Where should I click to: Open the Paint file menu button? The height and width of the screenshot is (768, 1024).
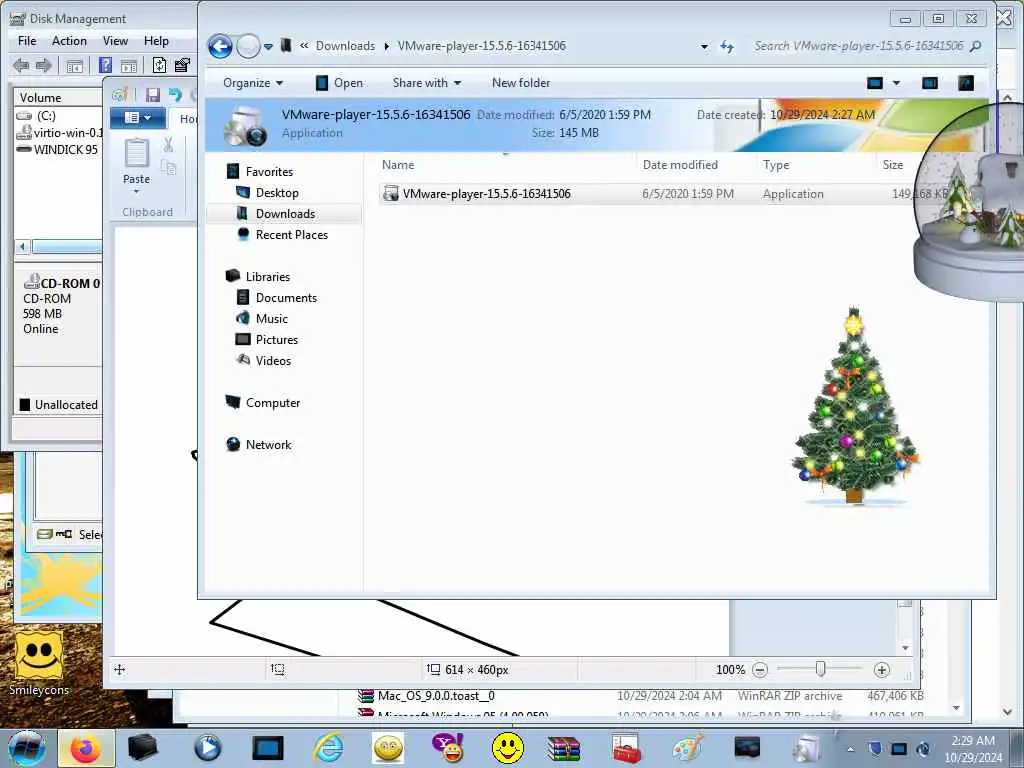pos(136,118)
